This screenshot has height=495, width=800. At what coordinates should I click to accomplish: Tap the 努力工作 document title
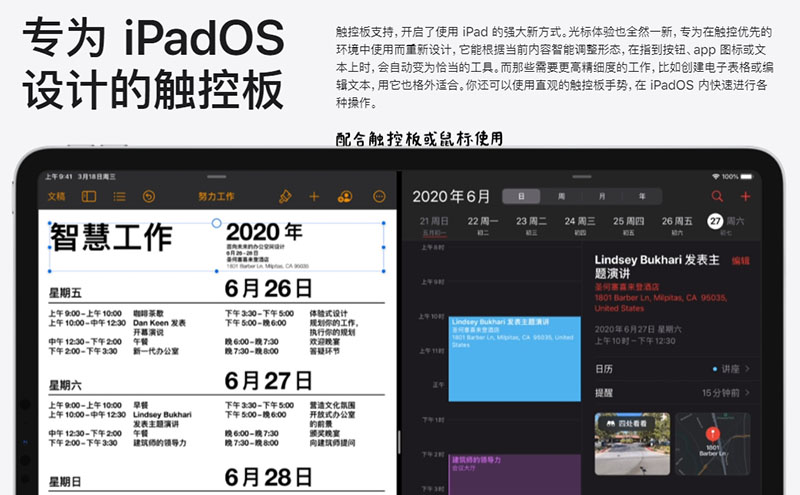[x=216, y=196]
